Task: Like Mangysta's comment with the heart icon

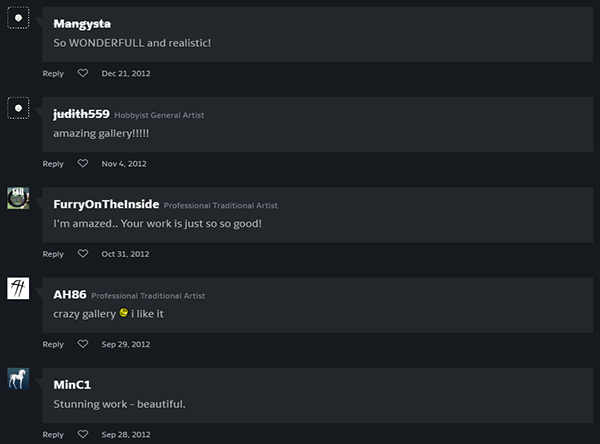Action: [x=83, y=73]
